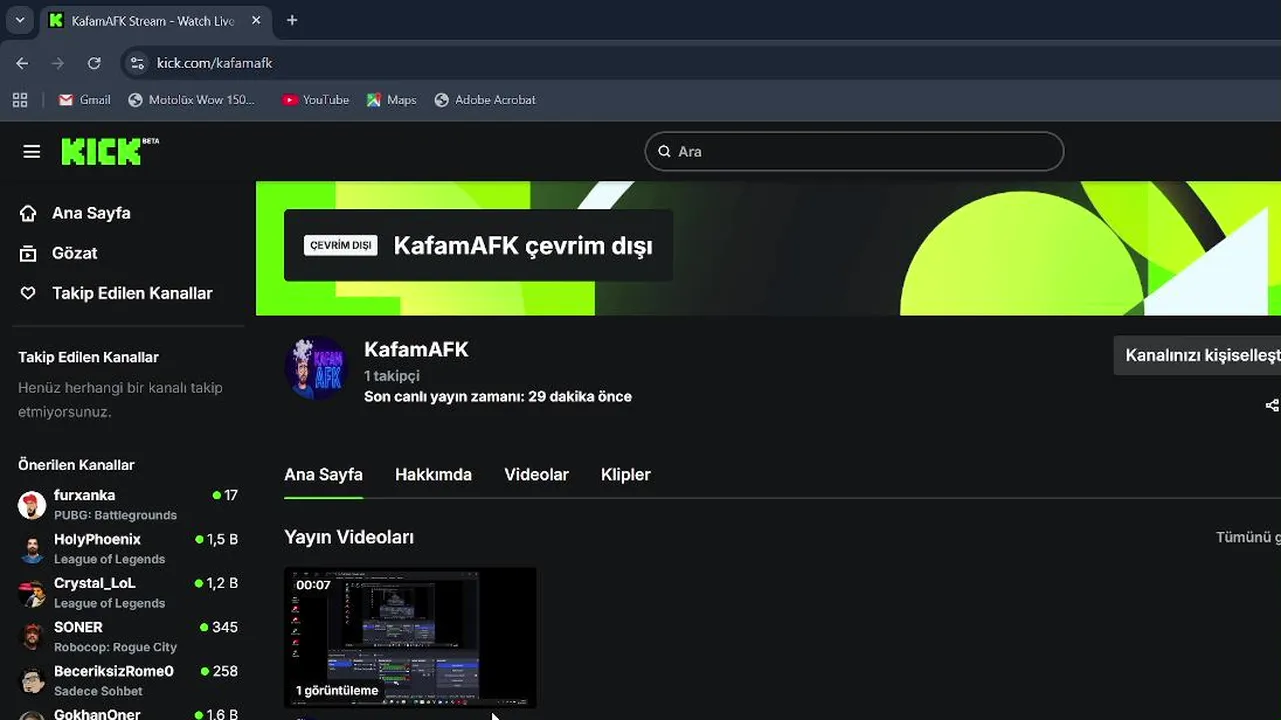Click the 1,5 B viewer count
The width and height of the screenshot is (1281, 720).
[217, 539]
